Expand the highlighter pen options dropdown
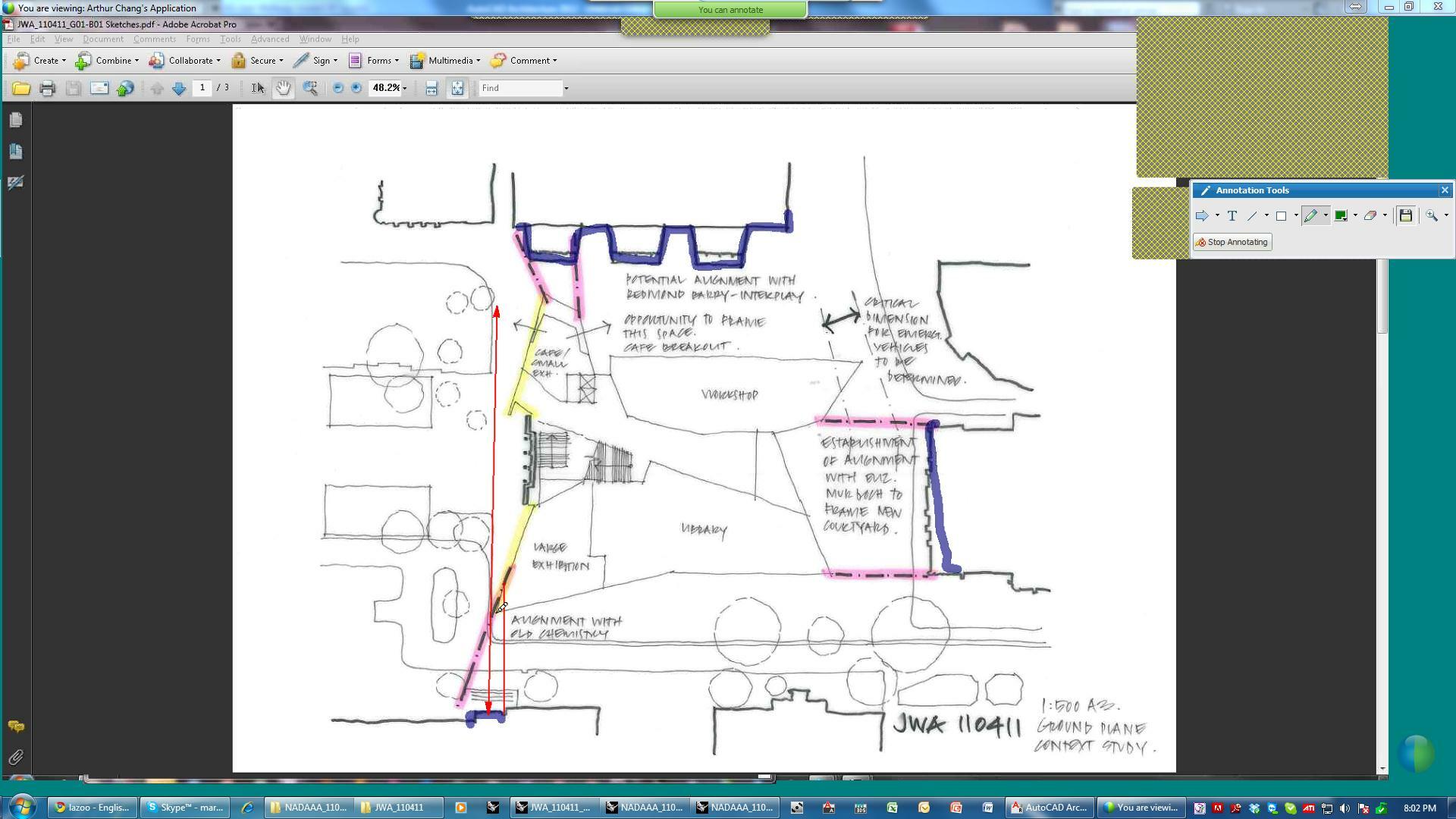Viewport: 1456px width, 819px height. (x=1326, y=216)
